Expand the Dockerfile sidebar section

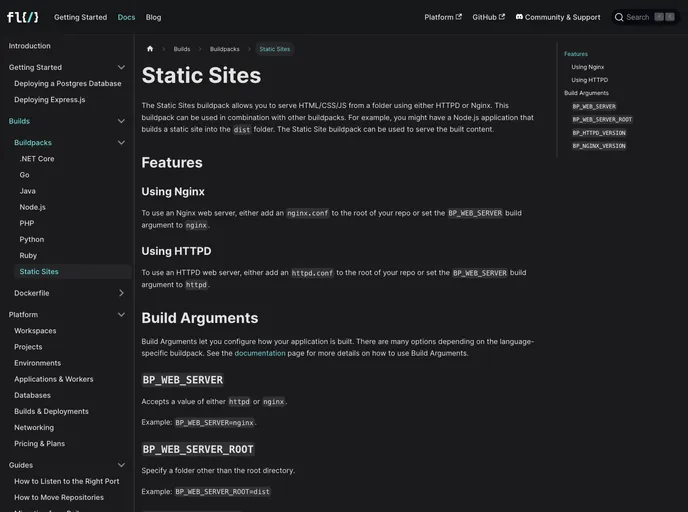[121, 293]
